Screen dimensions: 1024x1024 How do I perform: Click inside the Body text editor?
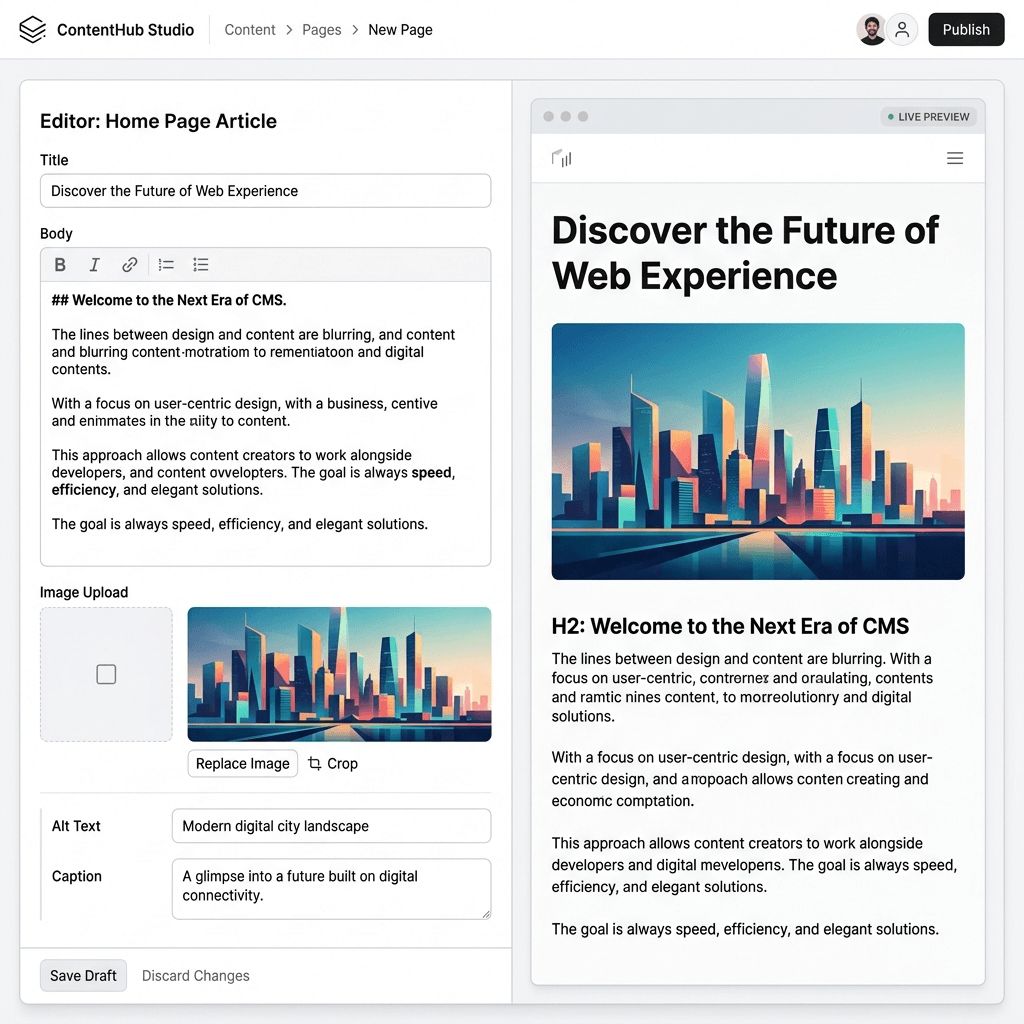265,423
